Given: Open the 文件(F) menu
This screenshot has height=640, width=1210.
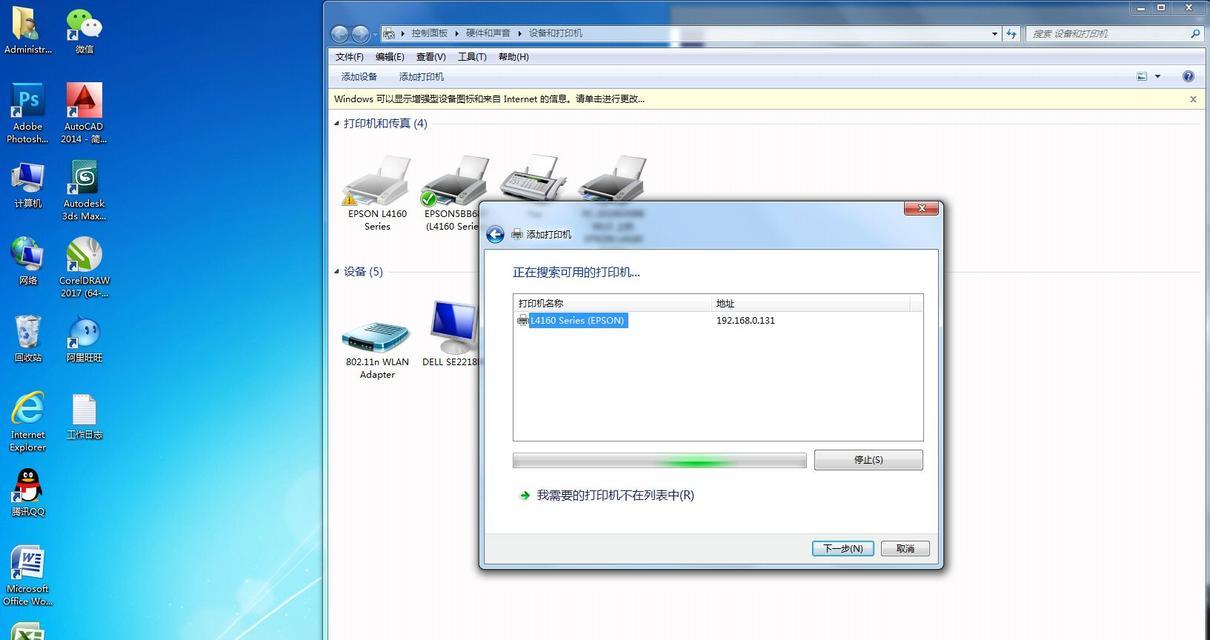Looking at the screenshot, I should click(x=350, y=56).
